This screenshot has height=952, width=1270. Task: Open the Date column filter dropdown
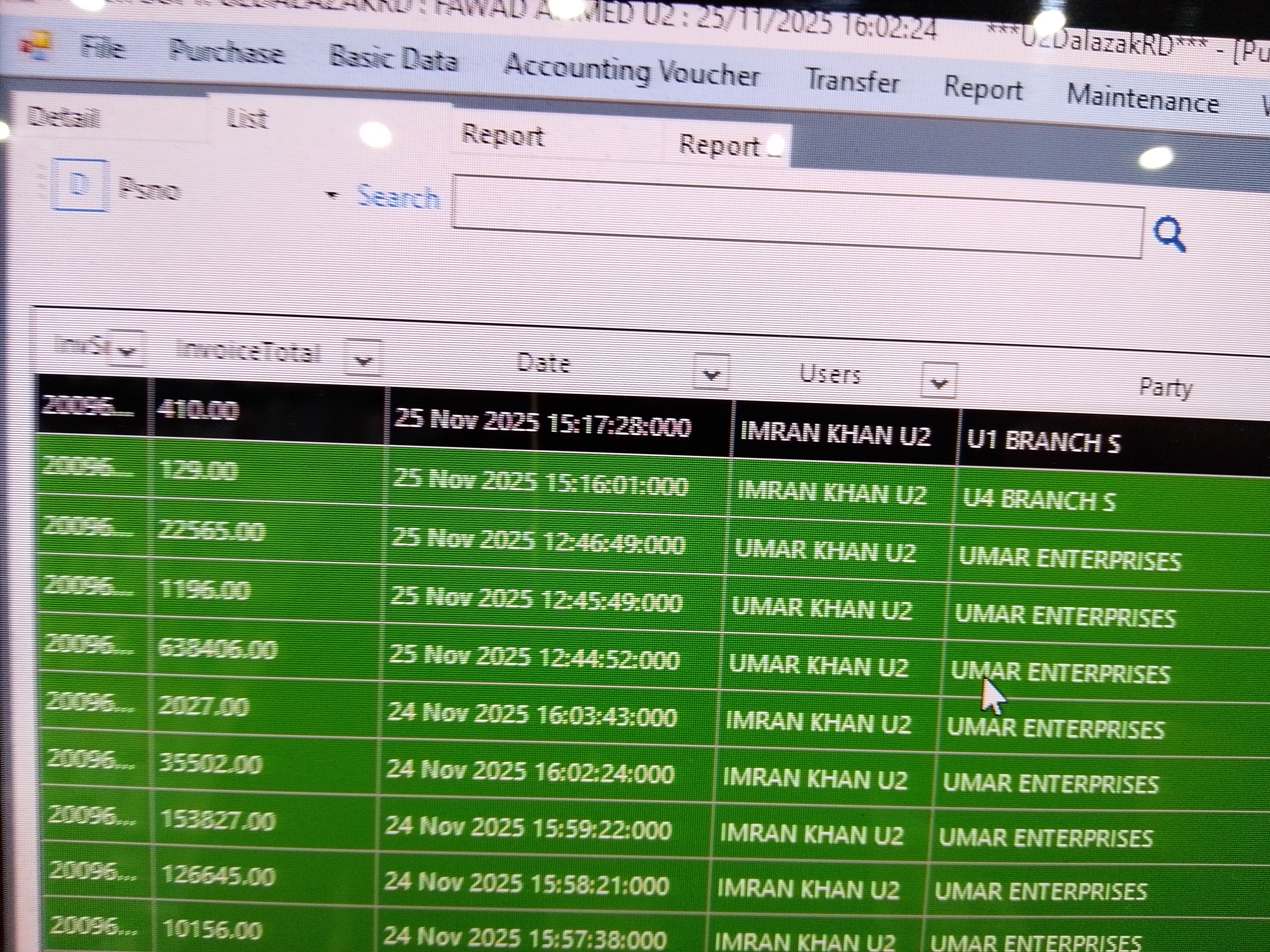(711, 373)
